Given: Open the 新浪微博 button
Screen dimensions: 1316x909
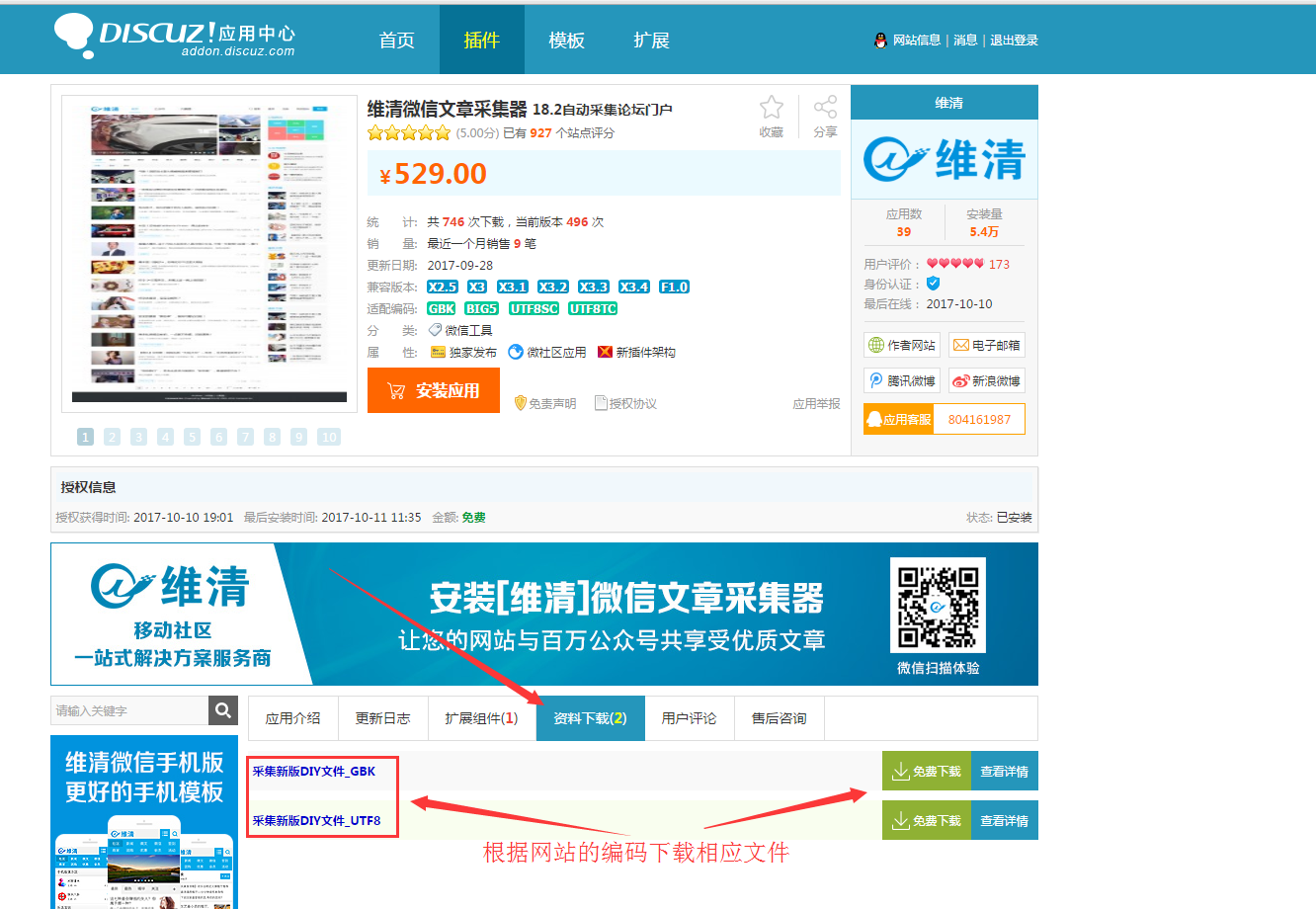Looking at the screenshot, I should pyautogui.click(x=986, y=380).
